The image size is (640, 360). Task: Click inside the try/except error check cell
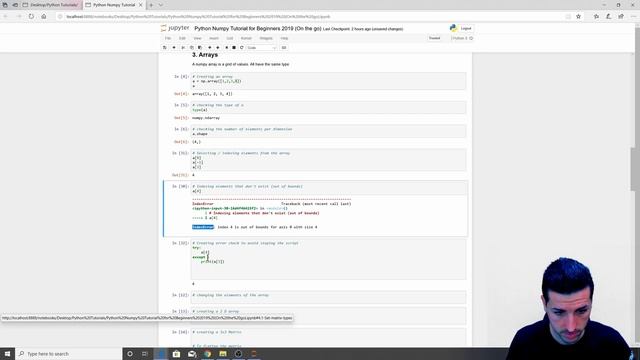click(328, 260)
